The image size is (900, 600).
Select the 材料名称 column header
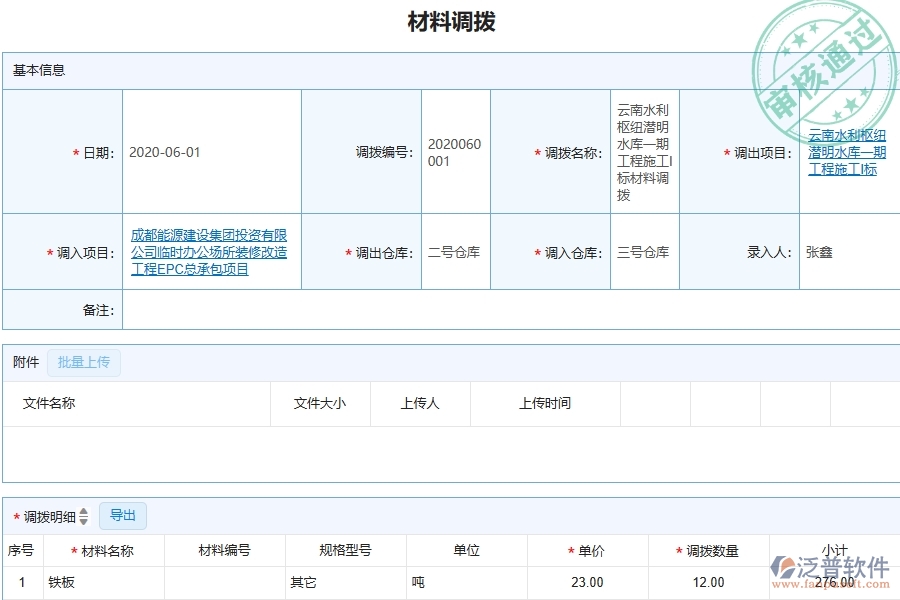105,550
